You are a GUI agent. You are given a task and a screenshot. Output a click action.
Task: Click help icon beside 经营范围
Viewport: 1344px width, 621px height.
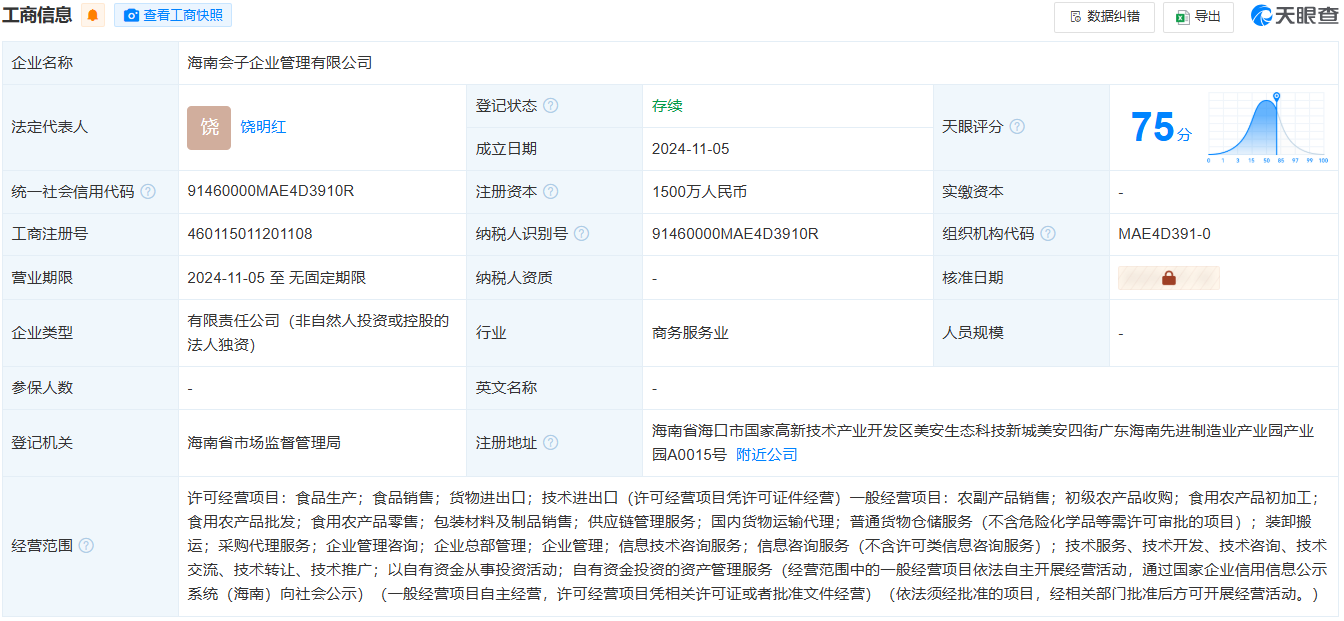point(86,546)
